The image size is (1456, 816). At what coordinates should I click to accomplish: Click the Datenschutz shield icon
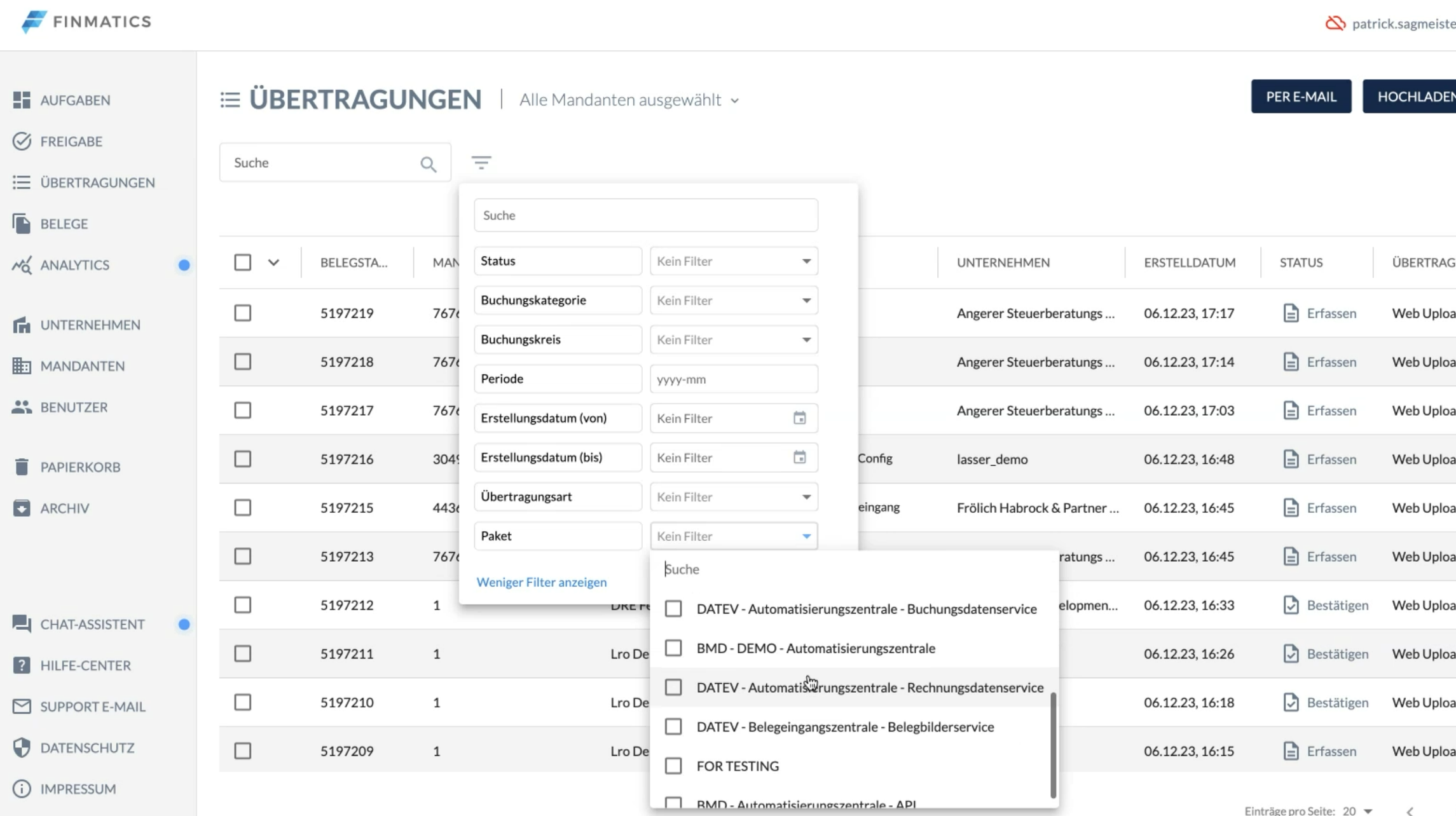22,748
